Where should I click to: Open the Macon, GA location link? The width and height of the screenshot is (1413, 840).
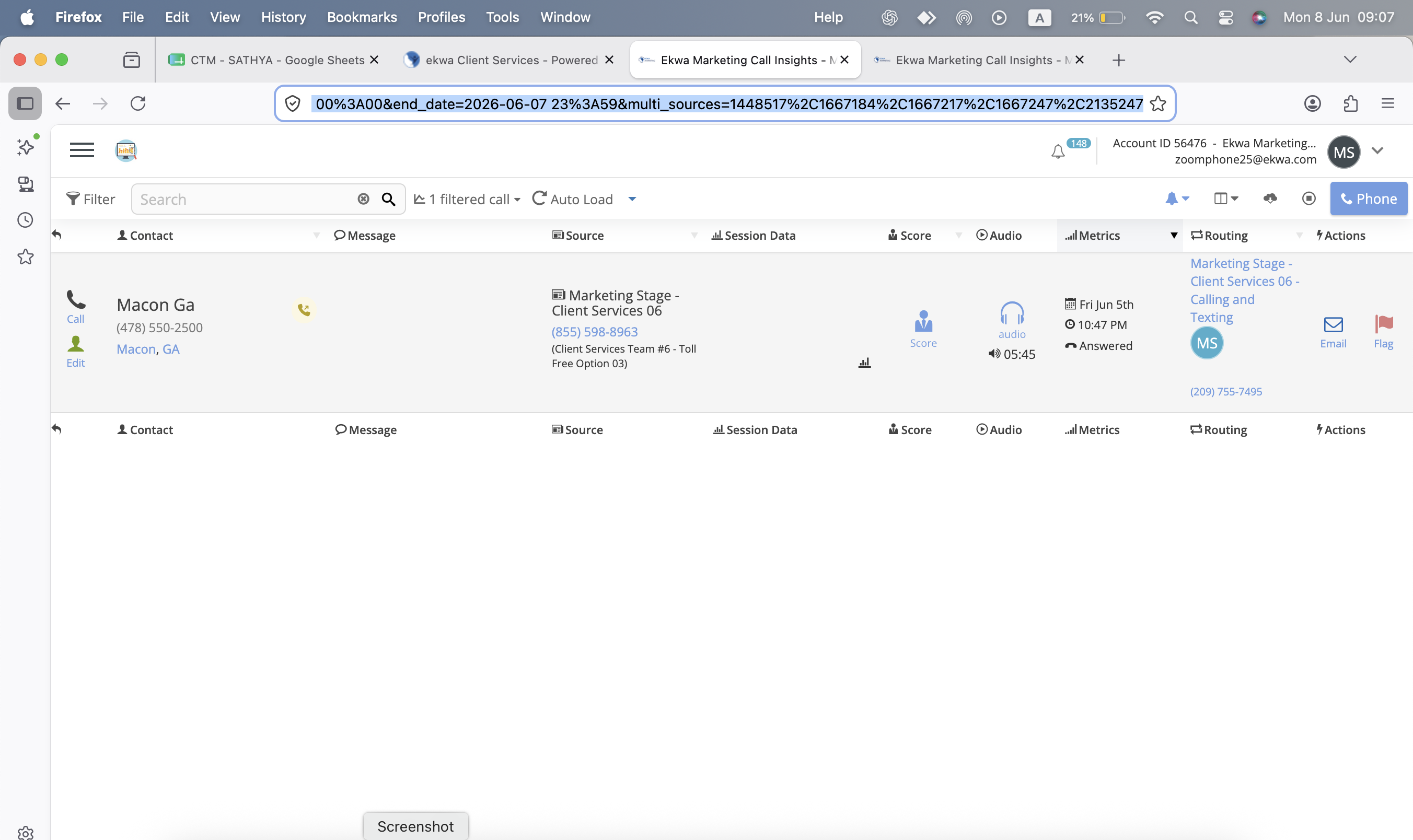tap(148, 348)
